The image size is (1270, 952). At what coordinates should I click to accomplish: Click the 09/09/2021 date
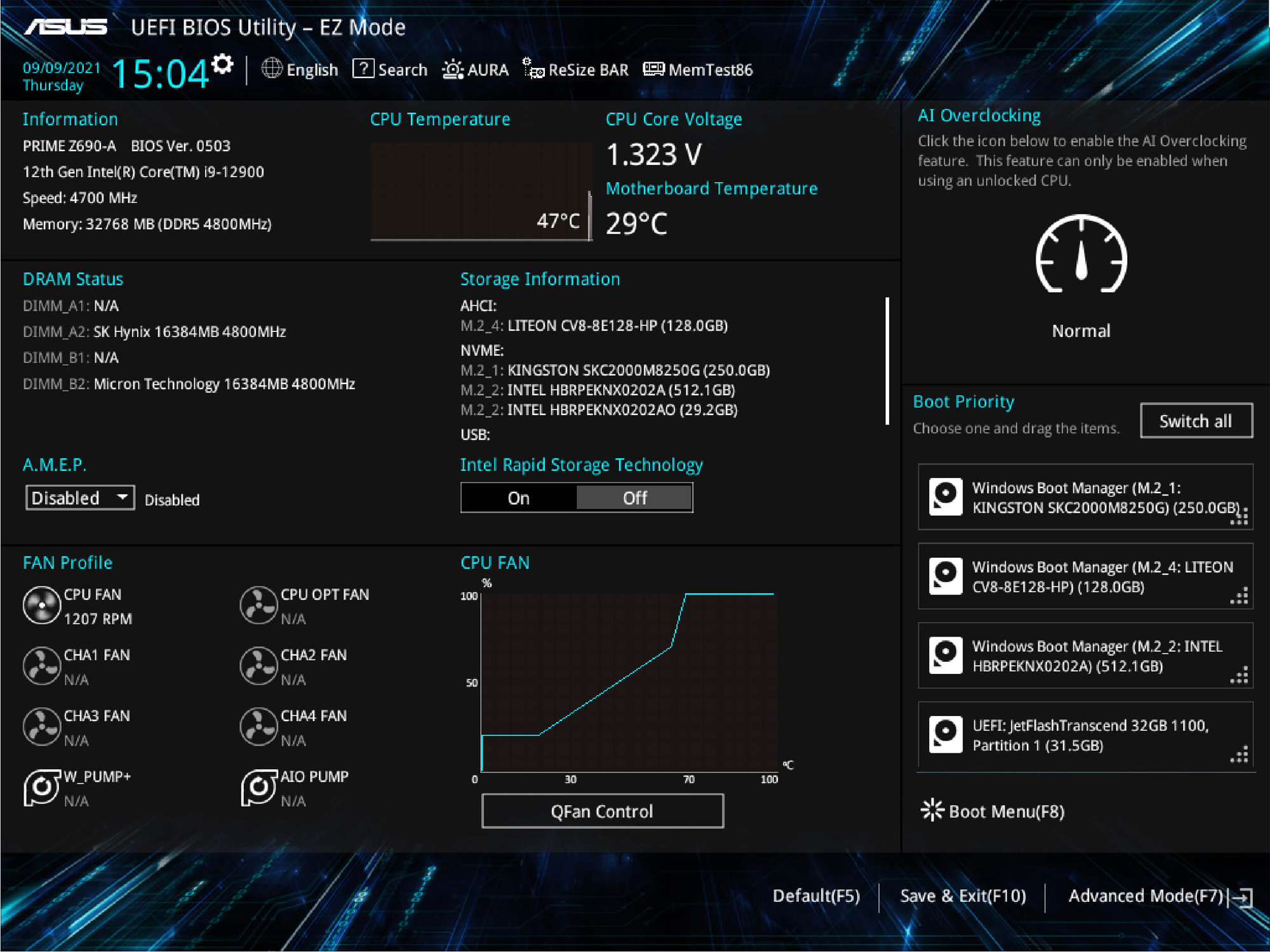coord(62,68)
